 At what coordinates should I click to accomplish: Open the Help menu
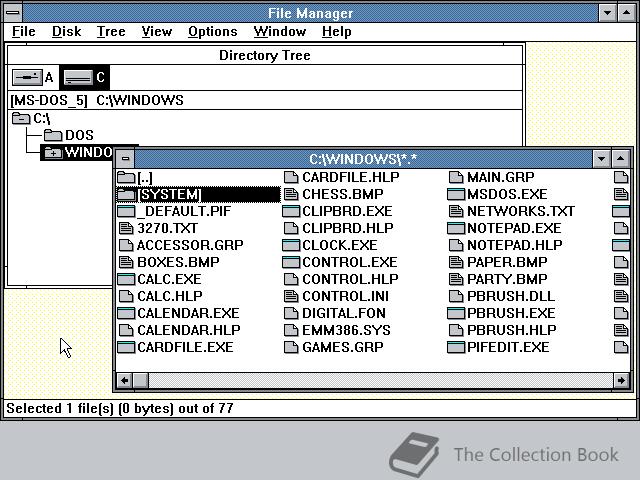pos(336,31)
